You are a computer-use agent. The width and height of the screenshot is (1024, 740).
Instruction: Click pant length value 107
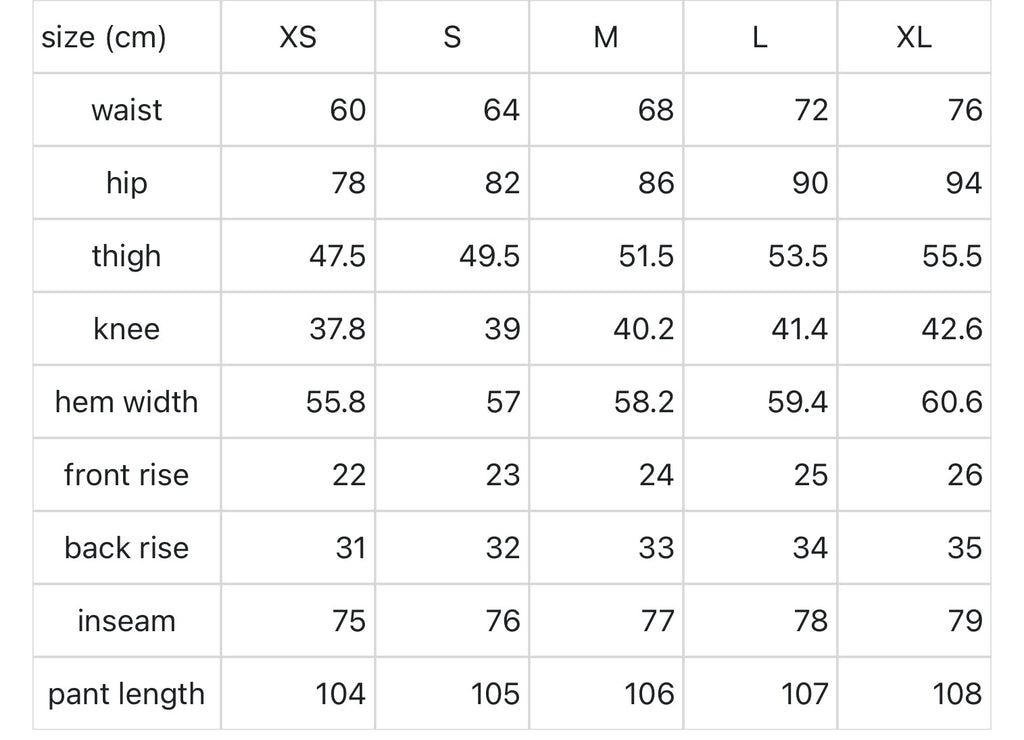pos(805,694)
